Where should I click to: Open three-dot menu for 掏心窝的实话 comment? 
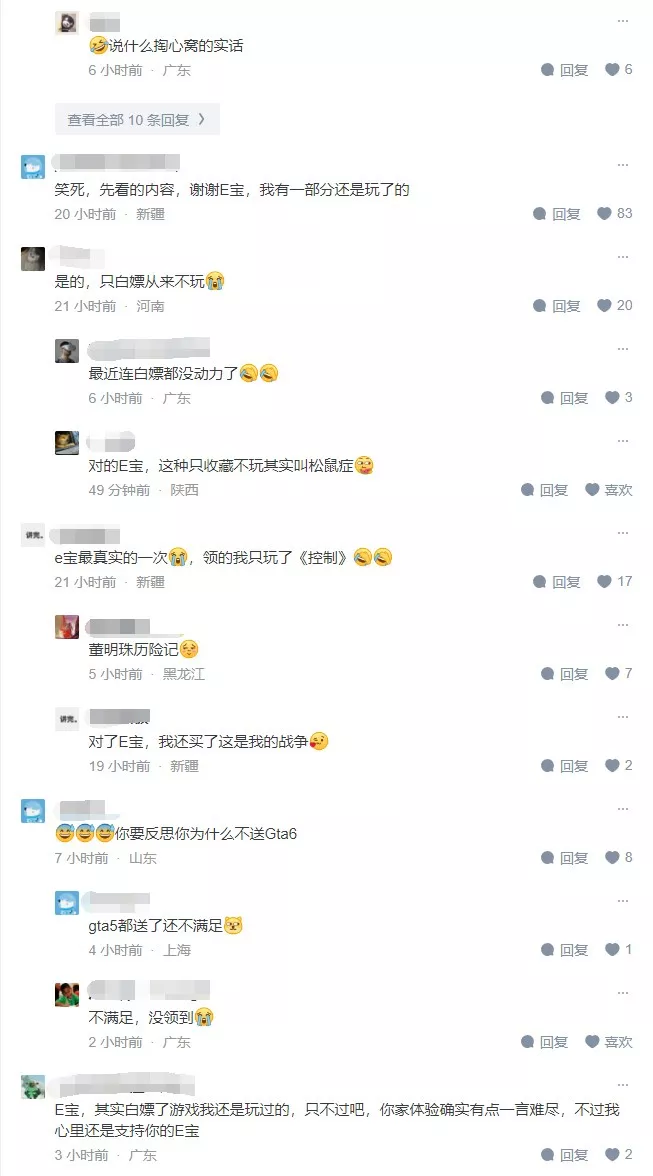623,21
